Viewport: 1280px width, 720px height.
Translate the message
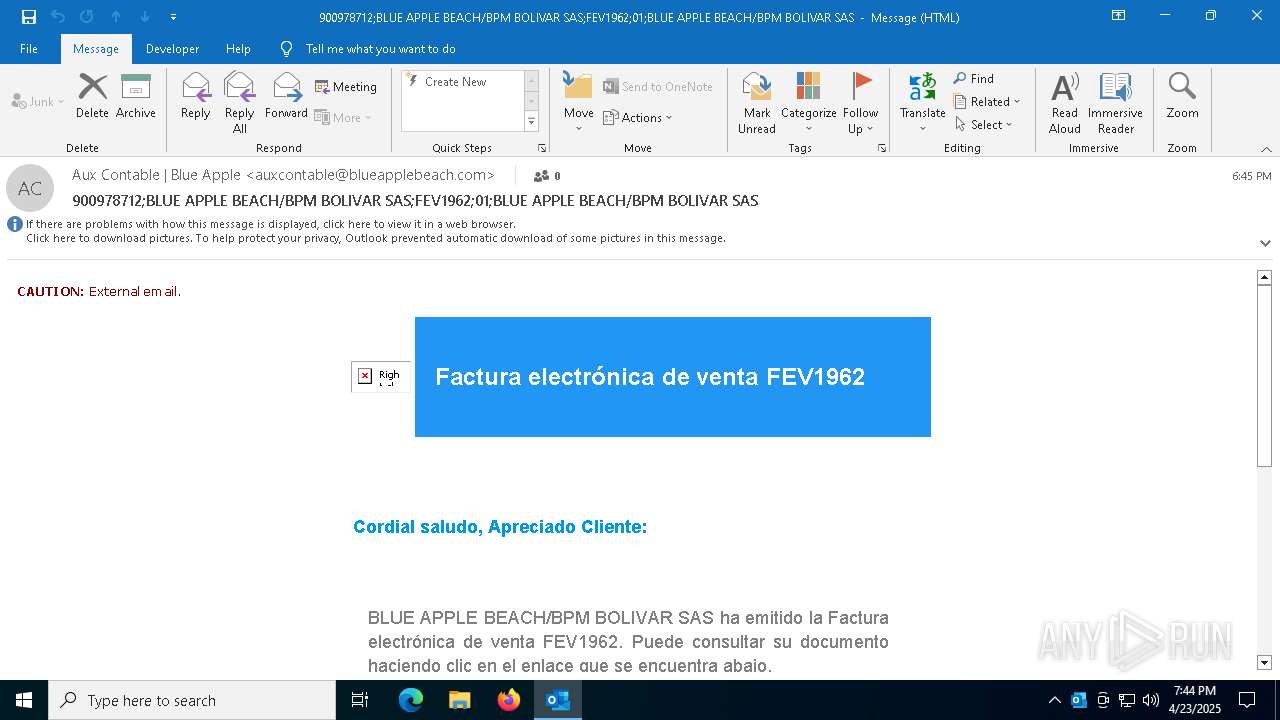click(922, 102)
